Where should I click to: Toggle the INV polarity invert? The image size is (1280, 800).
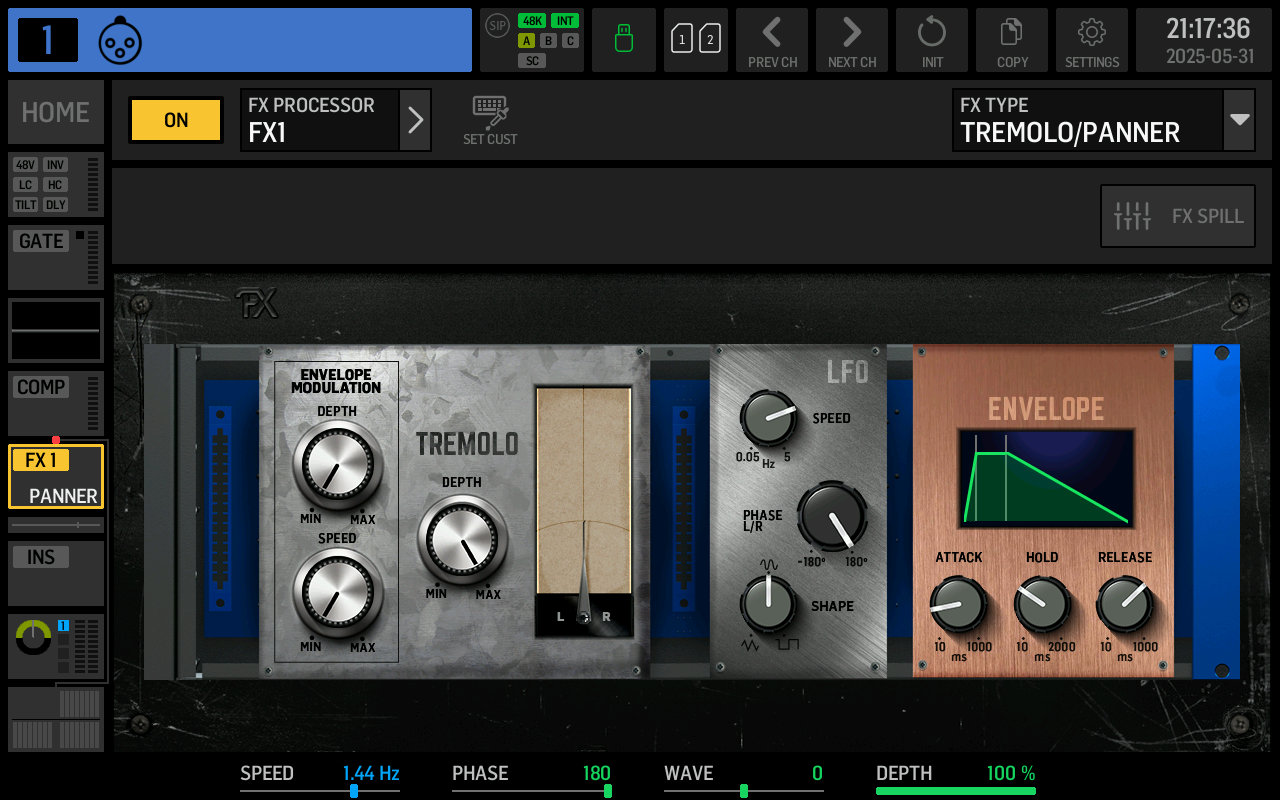56,166
